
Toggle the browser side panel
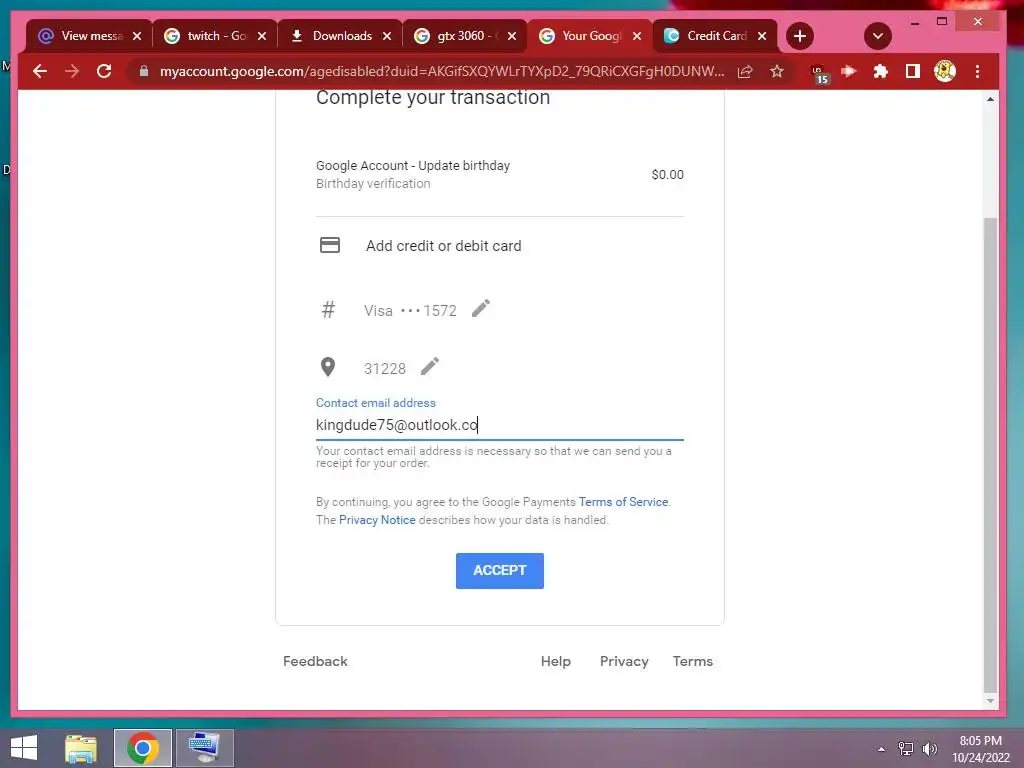(913, 71)
